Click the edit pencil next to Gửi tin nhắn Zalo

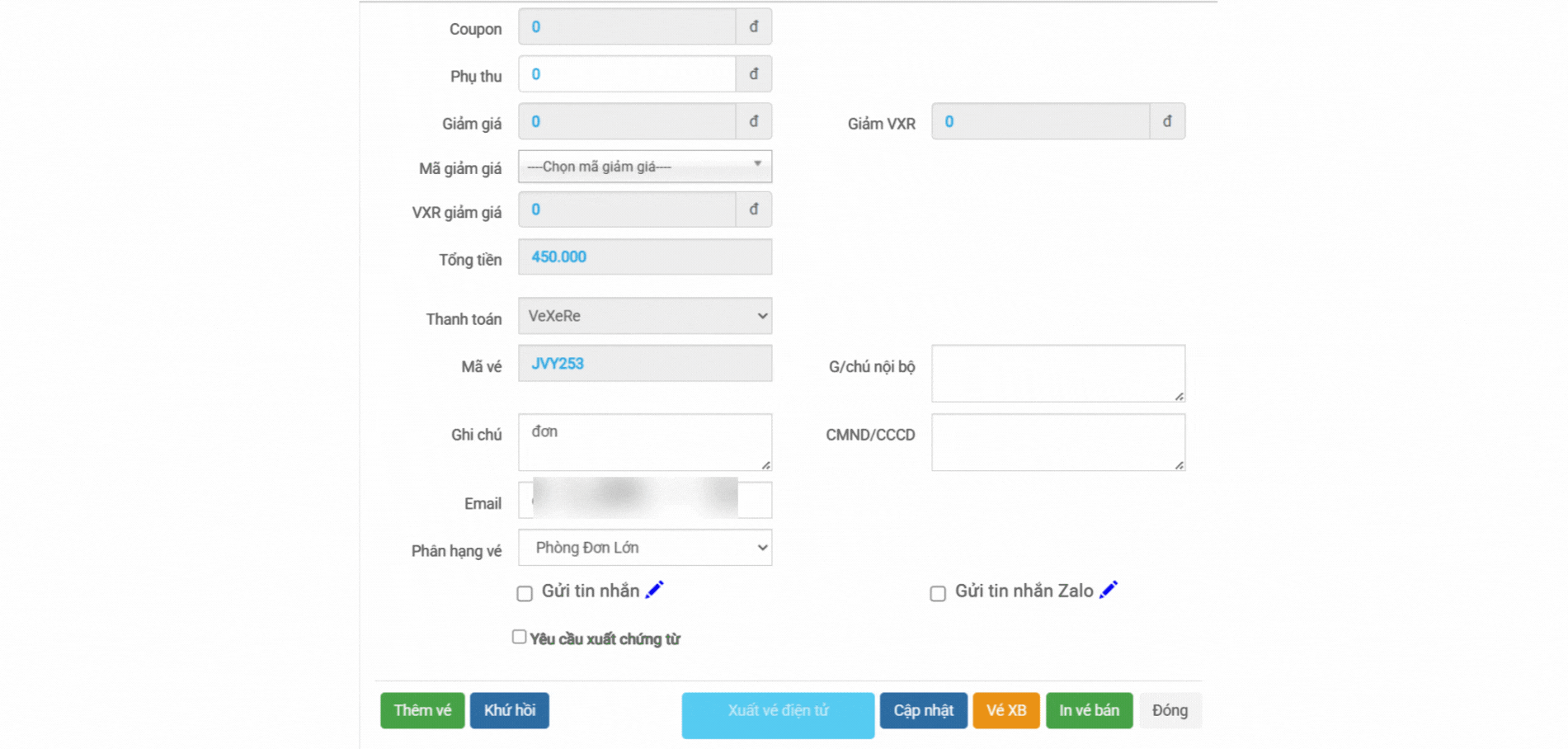click(x=1109, y=590)
